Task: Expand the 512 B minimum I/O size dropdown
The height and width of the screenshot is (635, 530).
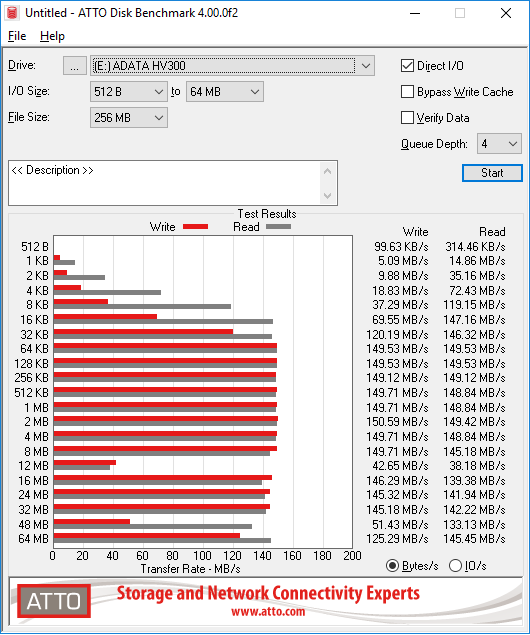Action: tap(129, 92)
